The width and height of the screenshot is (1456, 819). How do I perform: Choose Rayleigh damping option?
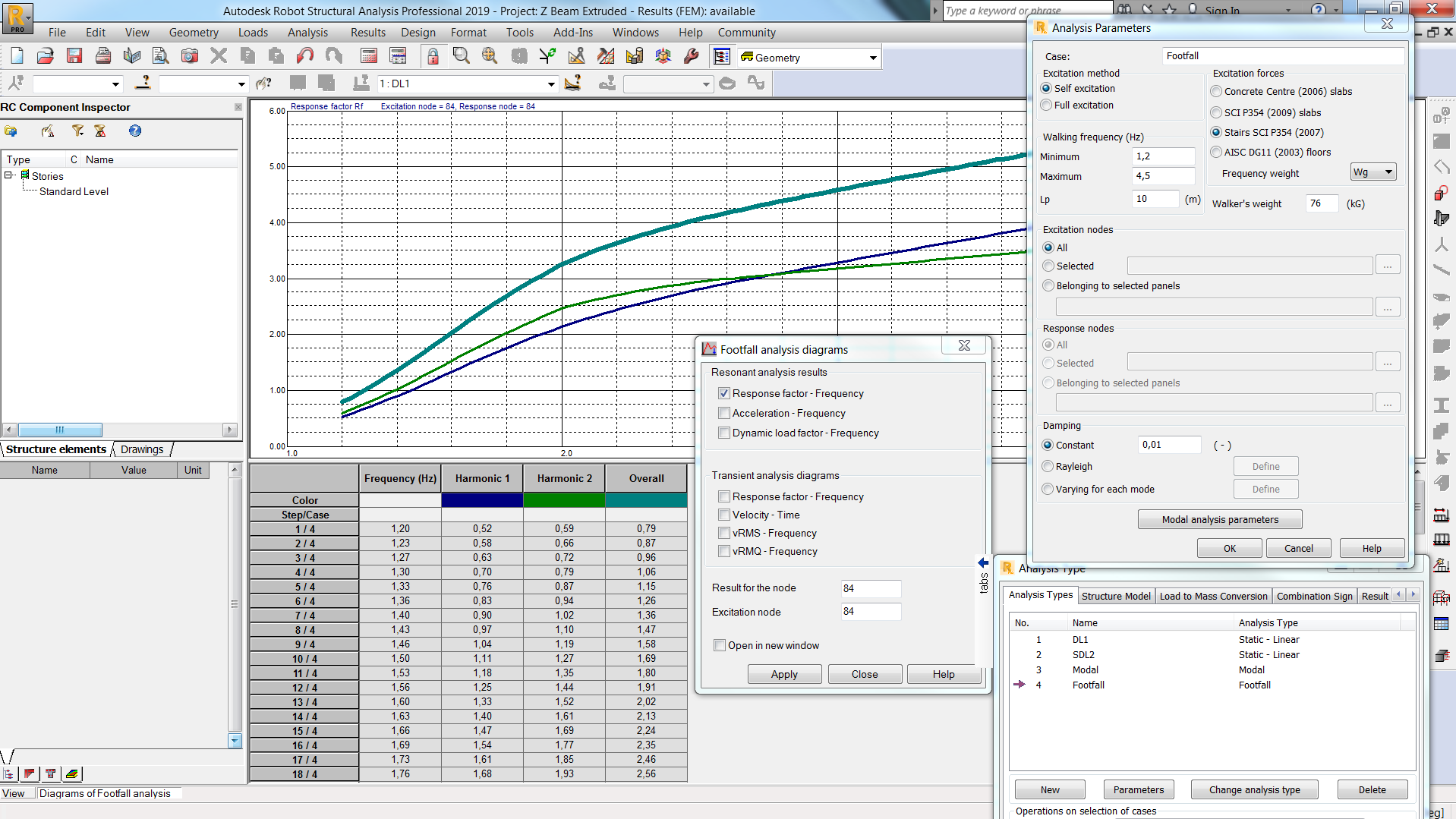point(1048,467)
